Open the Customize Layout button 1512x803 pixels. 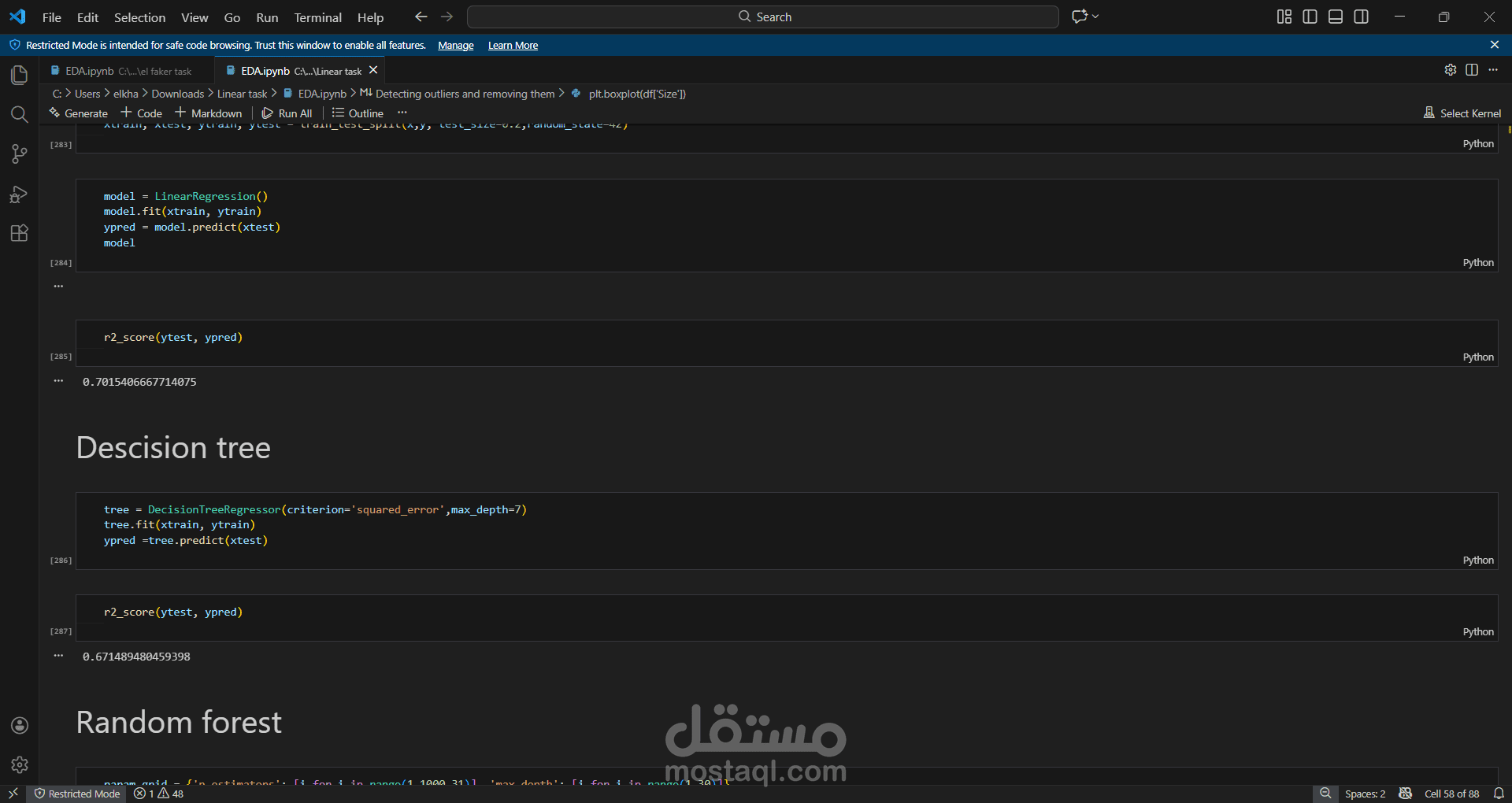1284,17
